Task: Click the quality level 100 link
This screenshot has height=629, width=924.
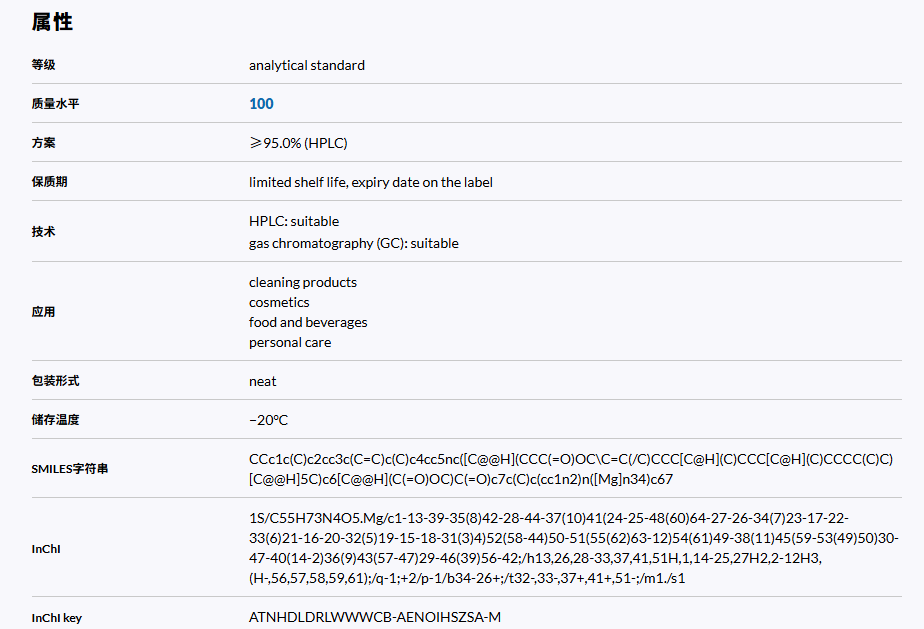Action: point(261,104)
